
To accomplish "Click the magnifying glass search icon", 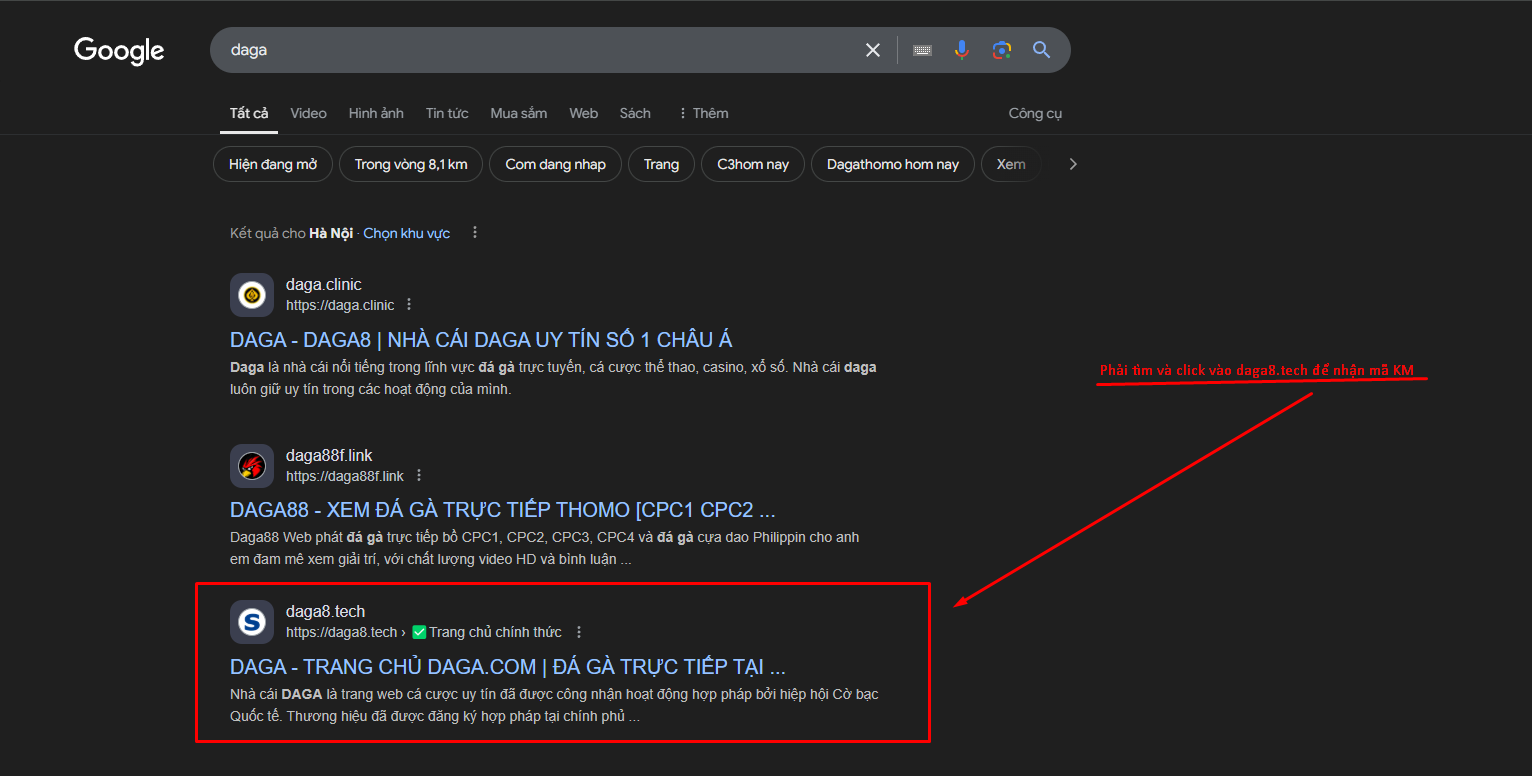I will (x=1041, y=50).
